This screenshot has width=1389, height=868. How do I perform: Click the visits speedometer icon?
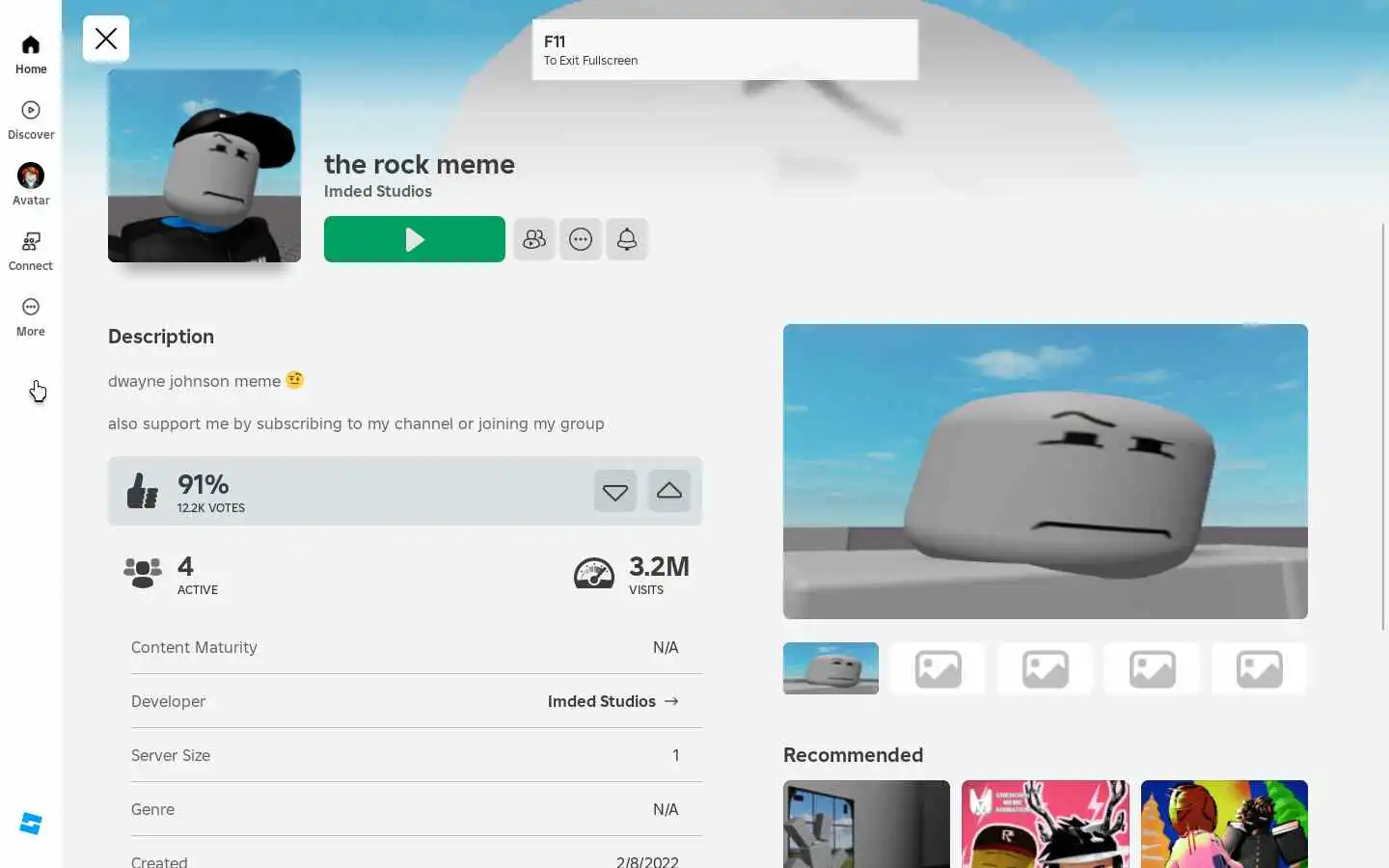[594, 573]
